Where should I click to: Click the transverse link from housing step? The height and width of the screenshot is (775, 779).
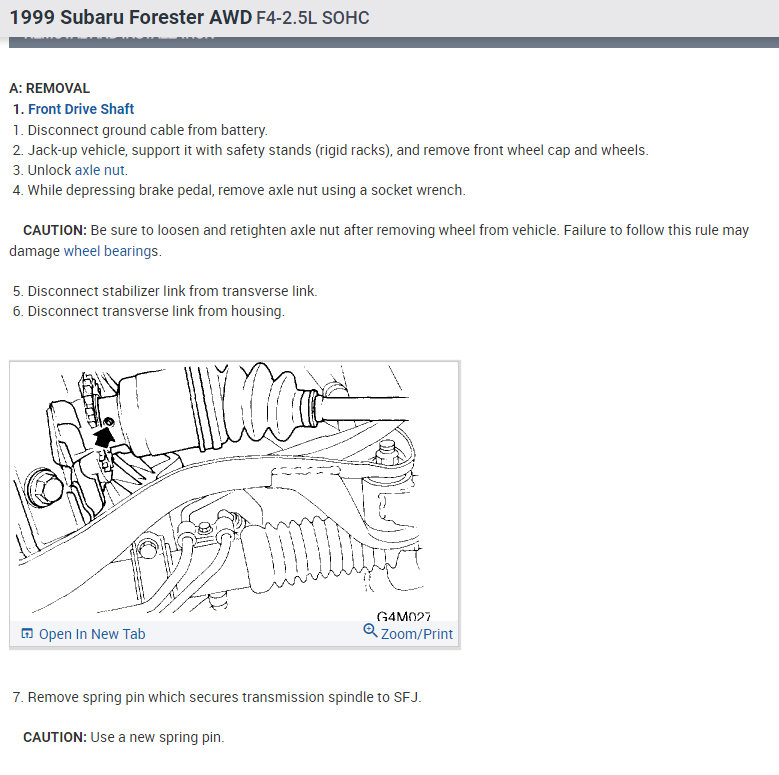pyautogui.click(x=149, y=311)
